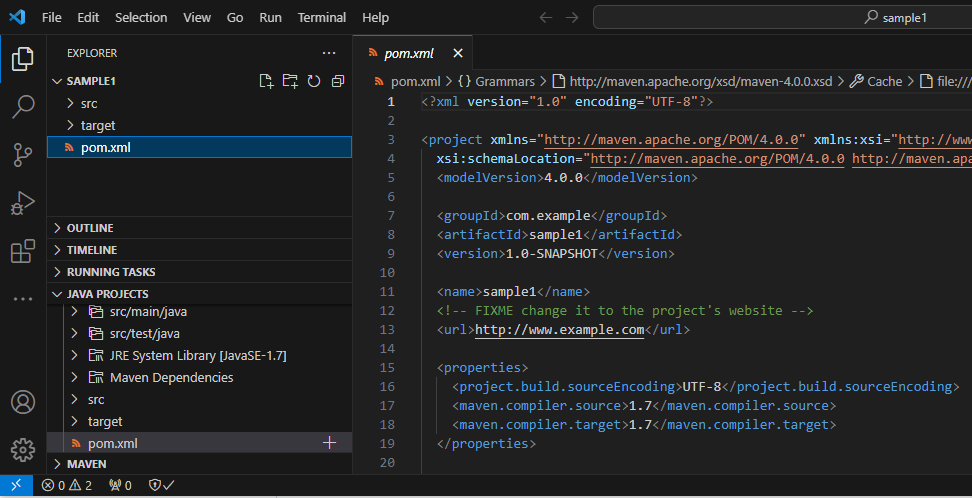Click the www.example.com URL link
This screenshot has height=498, width=972.
point(559,329)
